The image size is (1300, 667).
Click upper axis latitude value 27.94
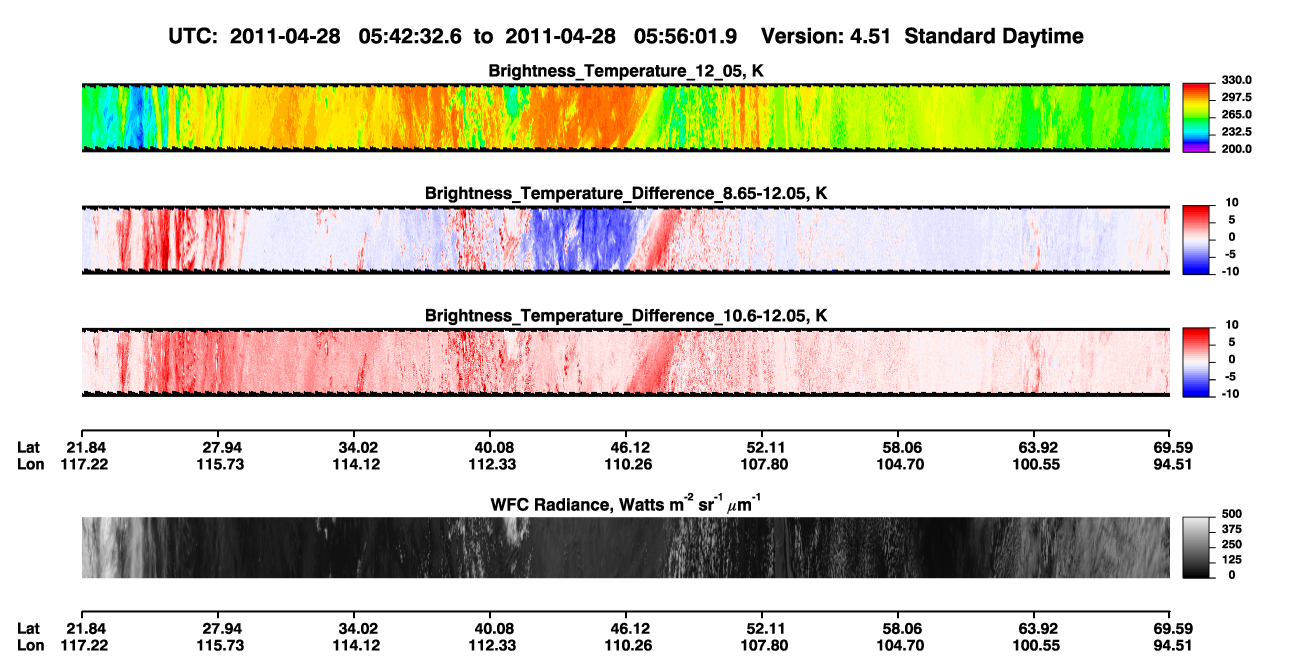[222, 447]
